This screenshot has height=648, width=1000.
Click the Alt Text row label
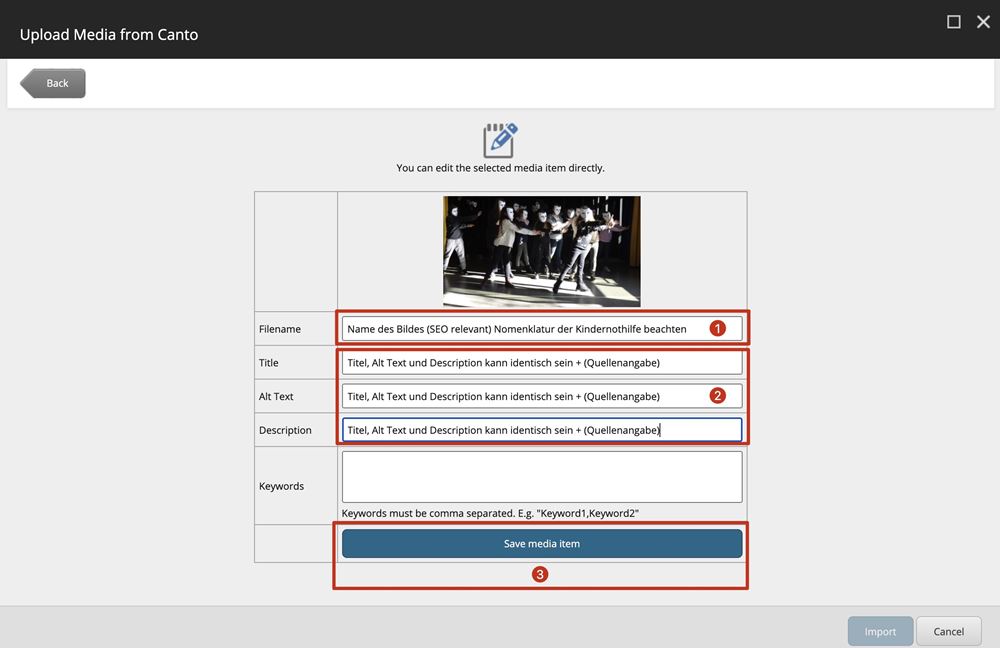click(x=277, y=397)
